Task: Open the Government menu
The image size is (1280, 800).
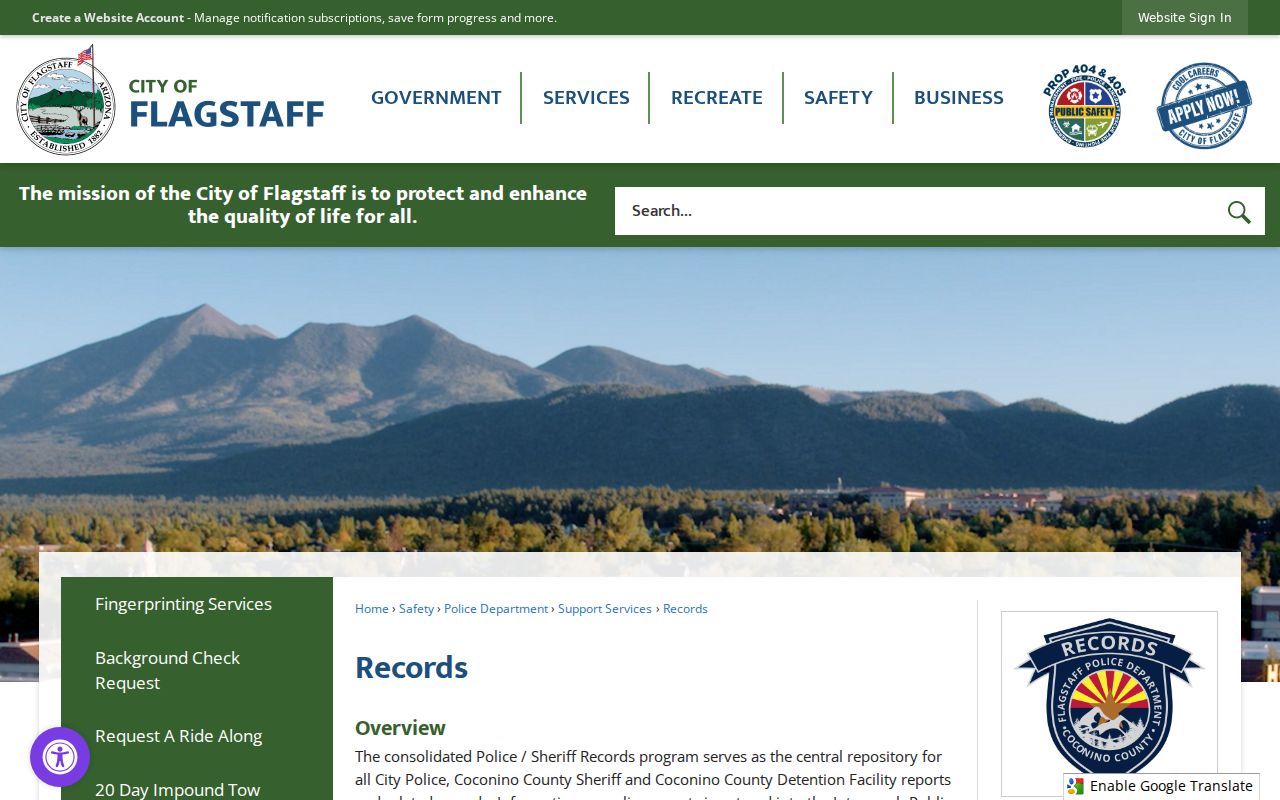Action: (x=436, y=98)
